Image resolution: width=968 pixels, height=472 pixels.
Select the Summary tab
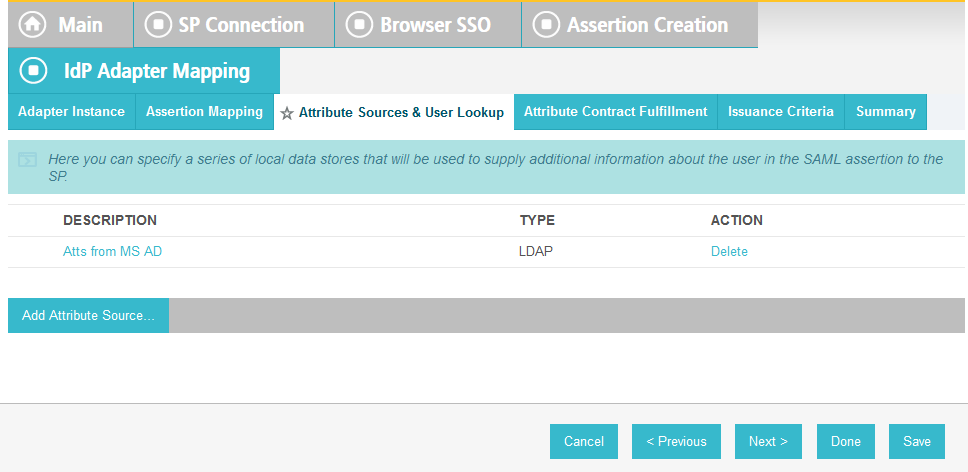coord(885,112)
